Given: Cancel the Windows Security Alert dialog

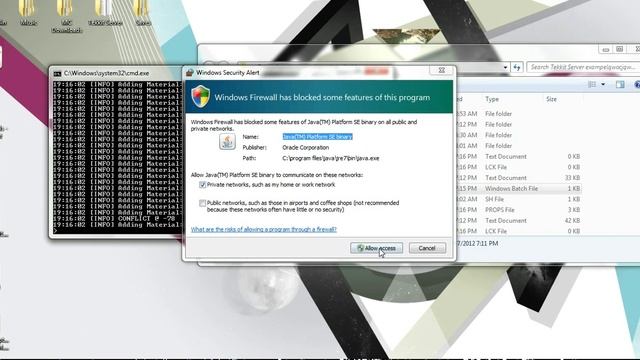Looking at the screenshot, I should (x=427, y=248).
